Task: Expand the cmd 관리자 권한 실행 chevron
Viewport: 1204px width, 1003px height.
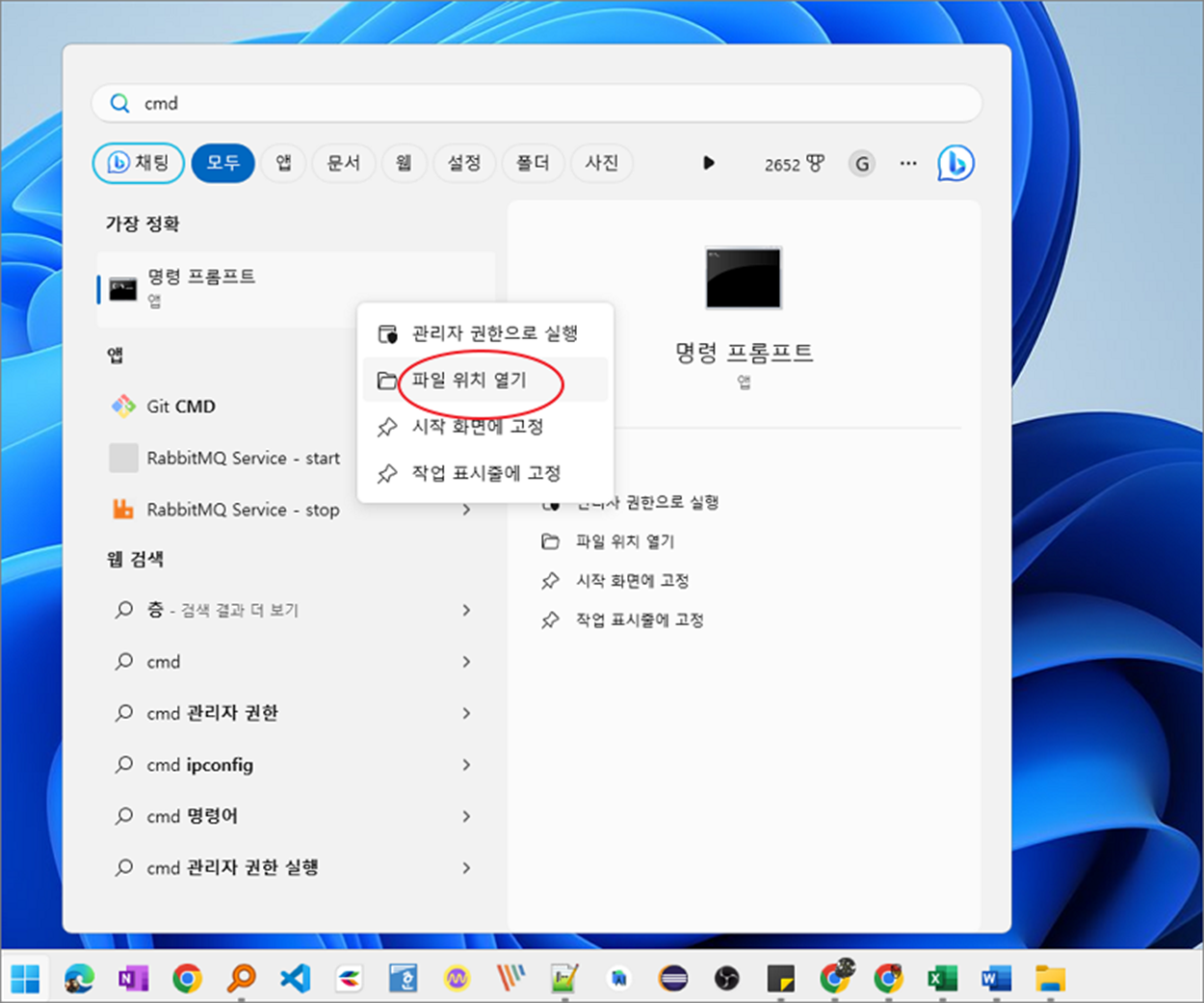Action: coord(466,868)
